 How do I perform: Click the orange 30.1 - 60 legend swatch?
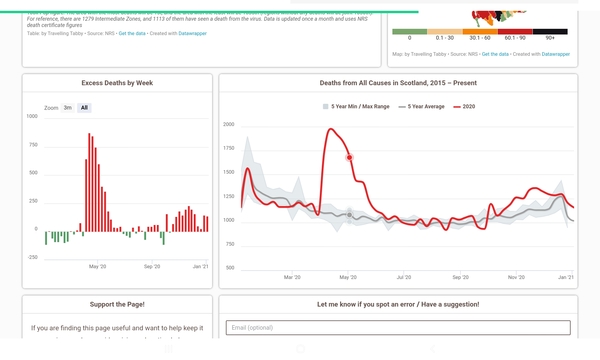pos(480,31)
